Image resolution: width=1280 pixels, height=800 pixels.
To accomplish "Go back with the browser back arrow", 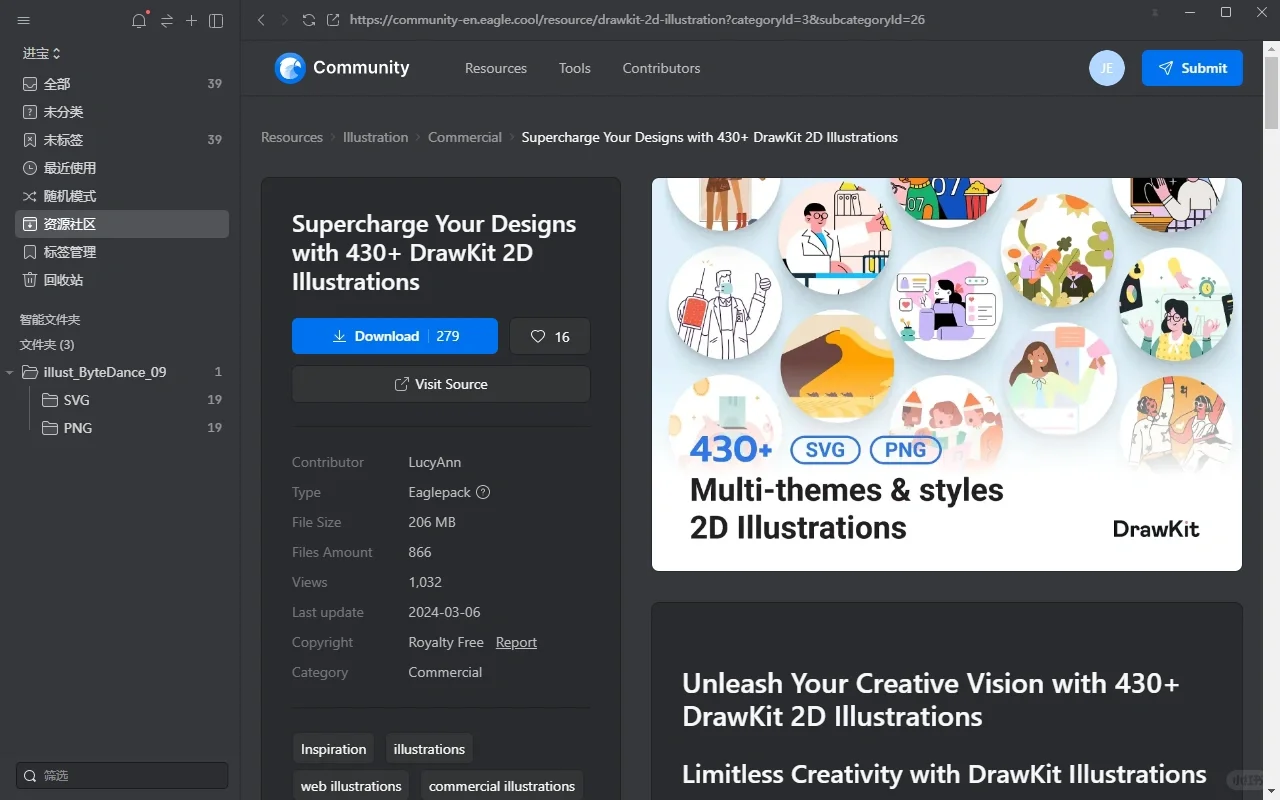I will 261,20.
